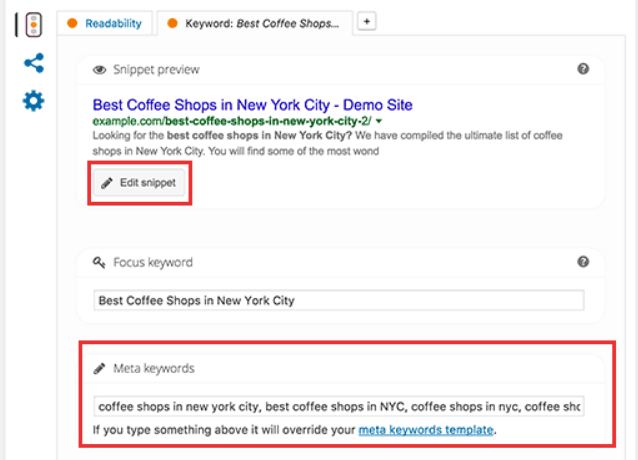The image size is (638, 460).
Task: Click into the Meta keywords input box
Action: pyautogui.click(x=338, y=407)
